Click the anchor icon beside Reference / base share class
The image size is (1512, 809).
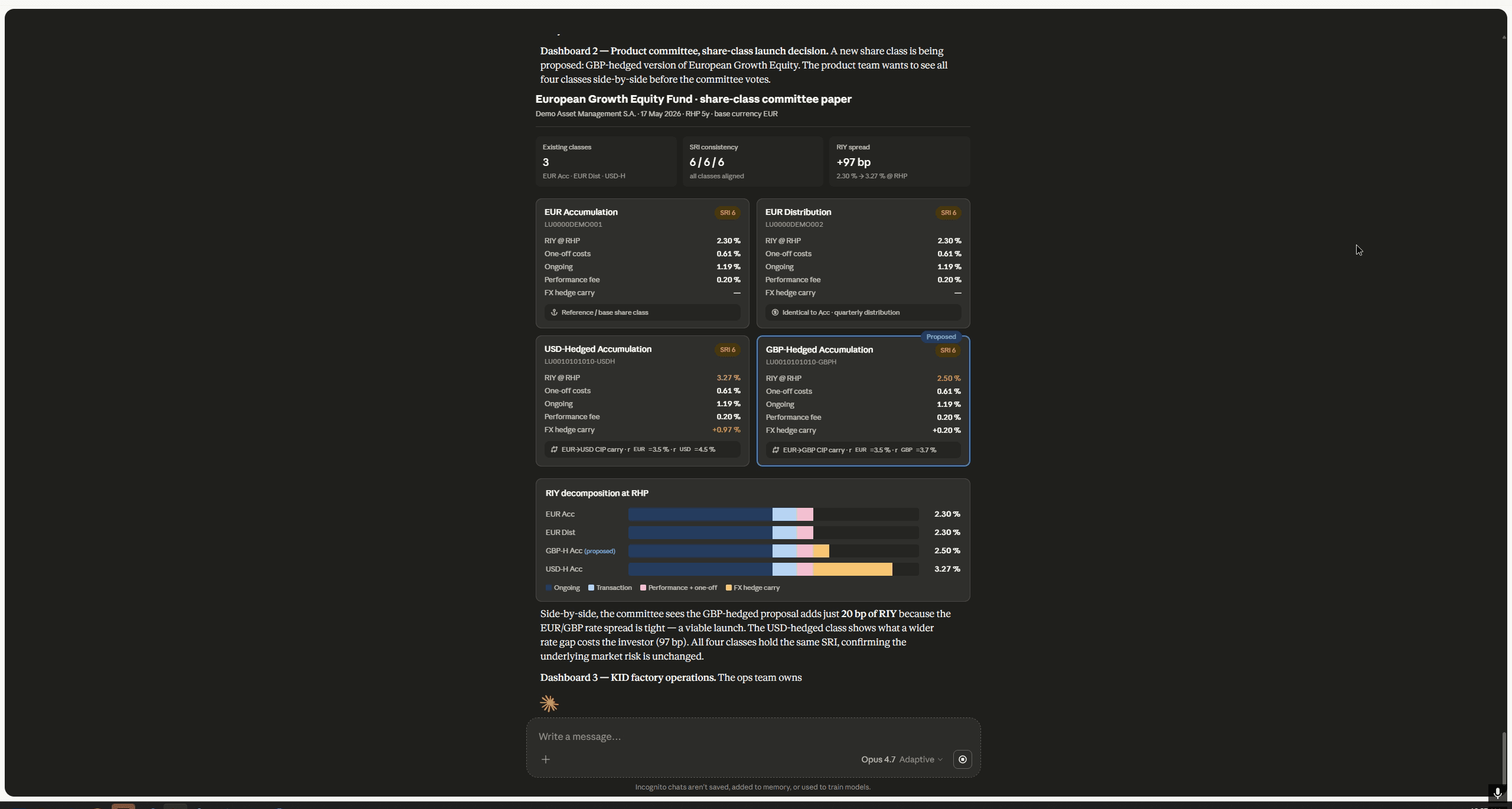[554, 312]
